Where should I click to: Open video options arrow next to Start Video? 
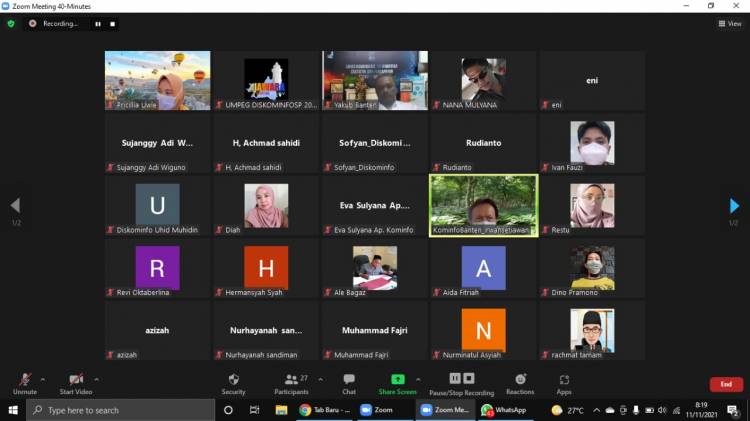click(96, 379)
